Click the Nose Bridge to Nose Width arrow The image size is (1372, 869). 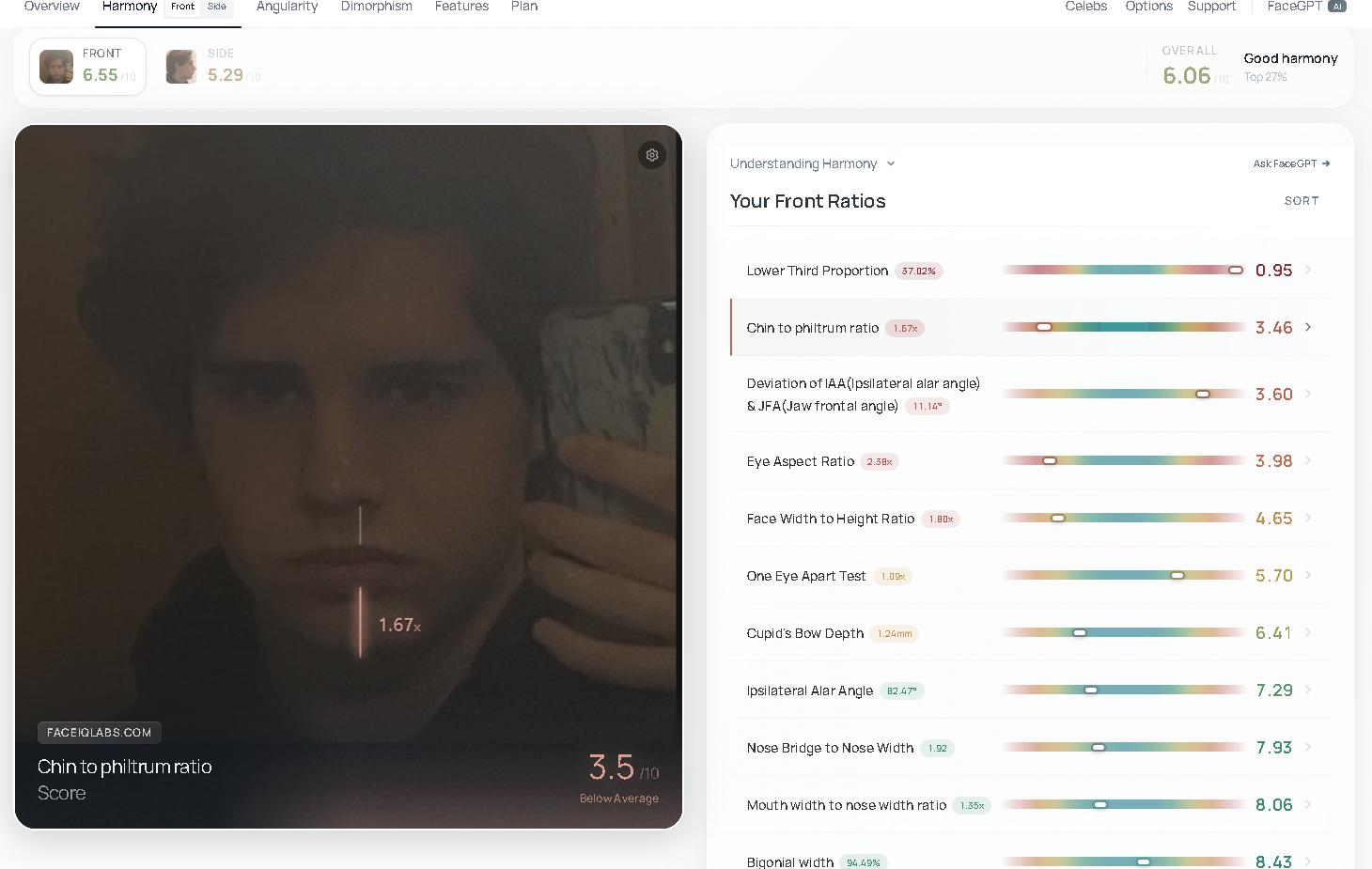click(1308, 747)
